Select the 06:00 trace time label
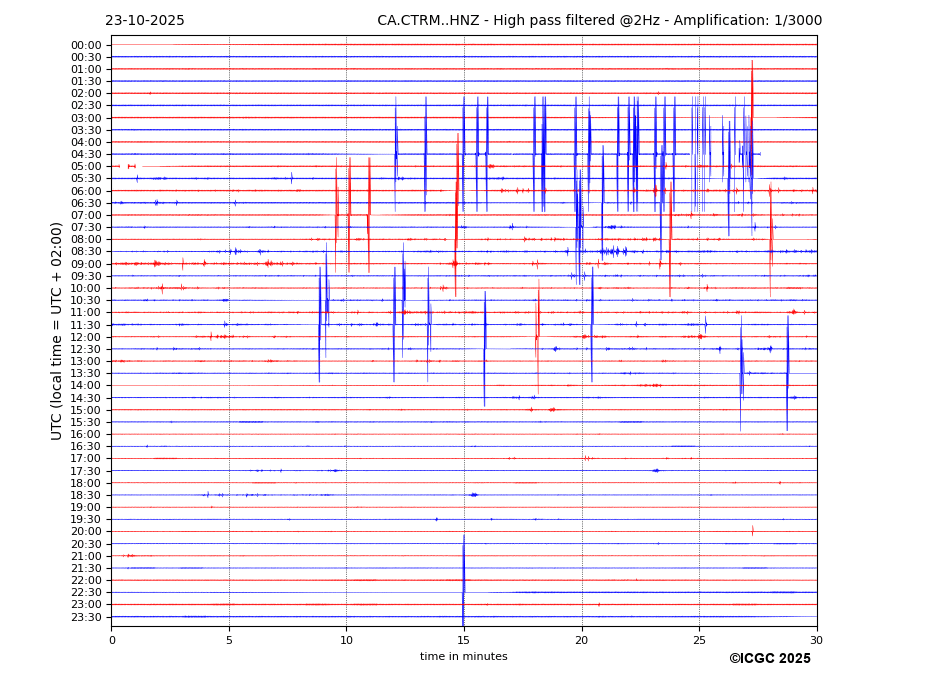This screenshot has height=696, width=927. point(85,191)
